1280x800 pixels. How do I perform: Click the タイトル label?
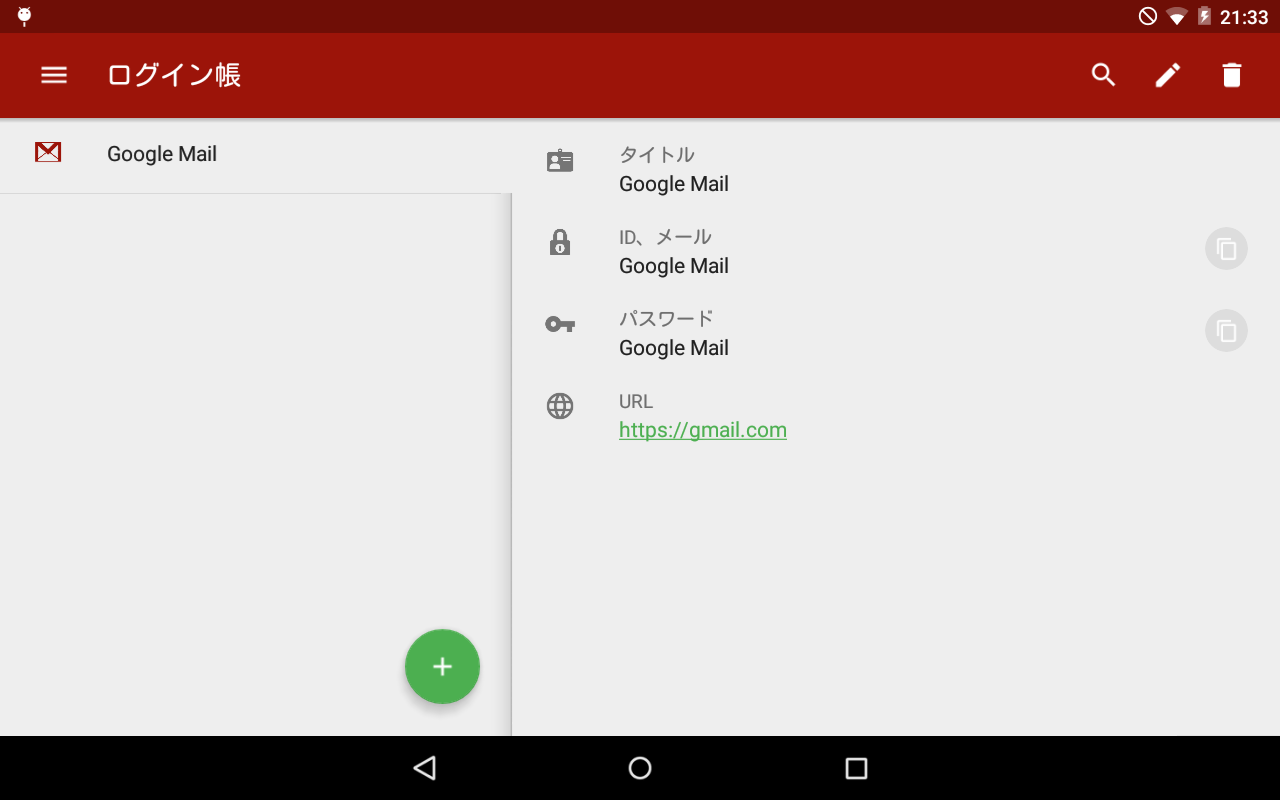point(657,155)
